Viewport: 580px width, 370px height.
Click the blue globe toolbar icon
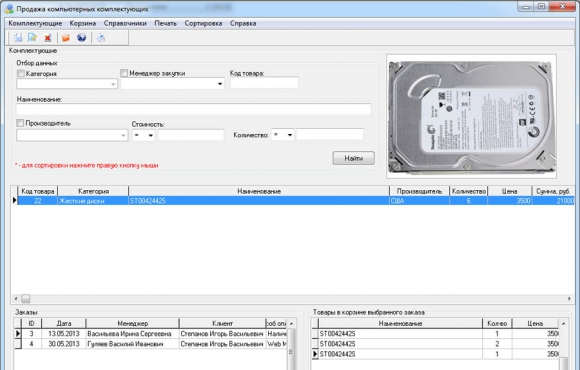tap(81, 37)
